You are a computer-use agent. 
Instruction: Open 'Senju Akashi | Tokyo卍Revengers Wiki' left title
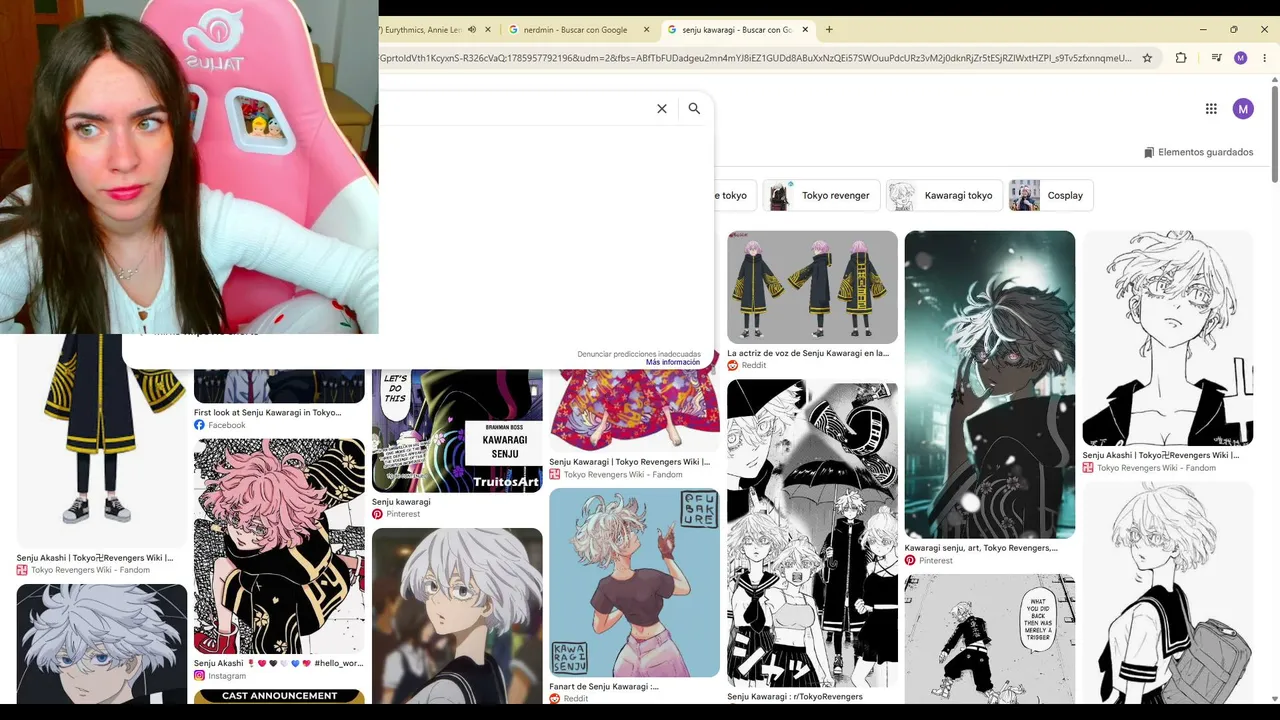(95, 558)
